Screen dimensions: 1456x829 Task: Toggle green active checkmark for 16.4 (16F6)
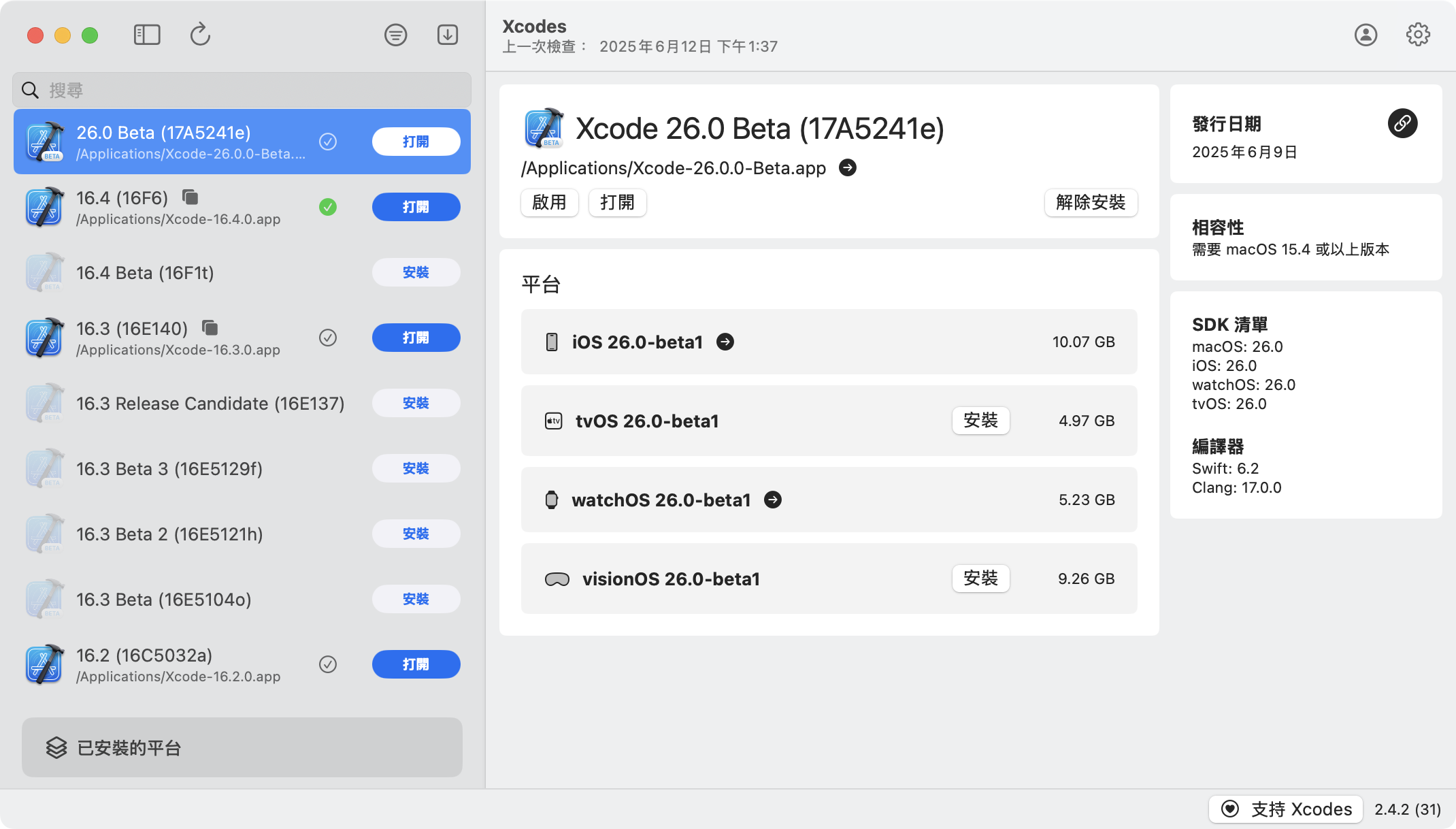pos(328,207)
